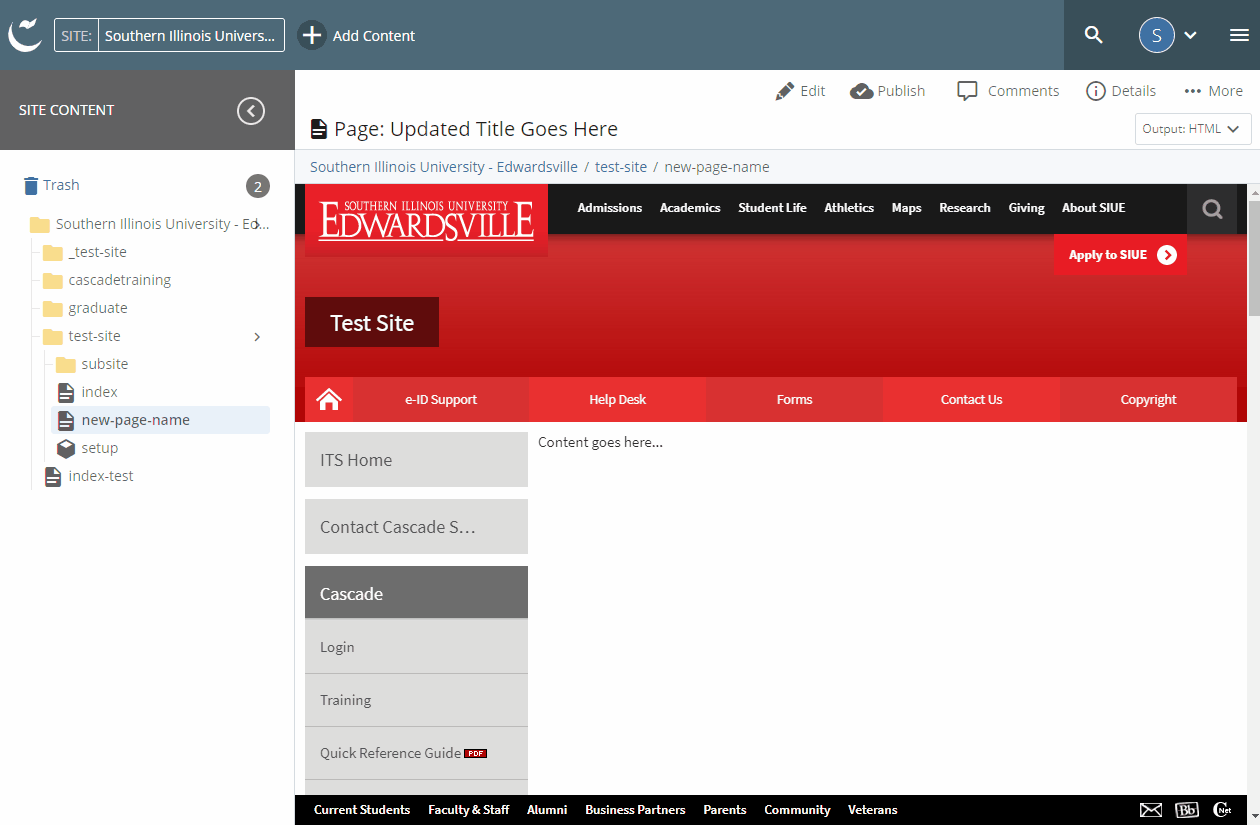Open Giving nav item
The image size is (1260, 825).
[x=1027, y=208]
